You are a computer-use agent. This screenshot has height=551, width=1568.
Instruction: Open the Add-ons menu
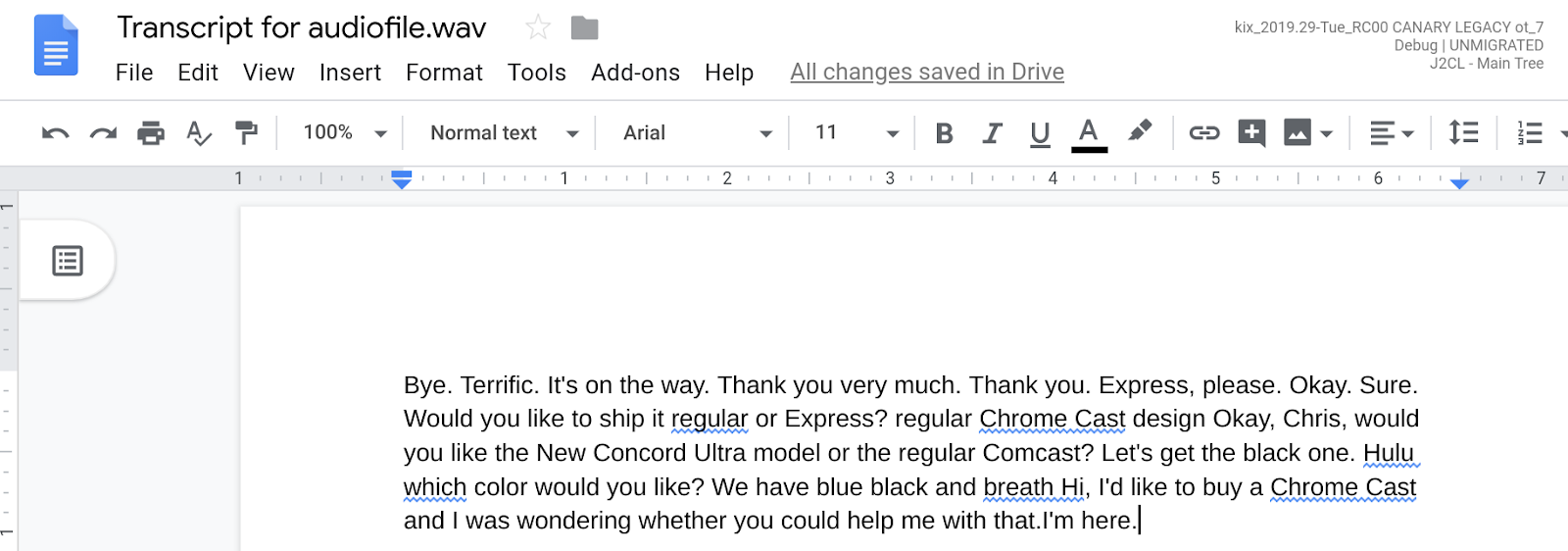(635, 73)
